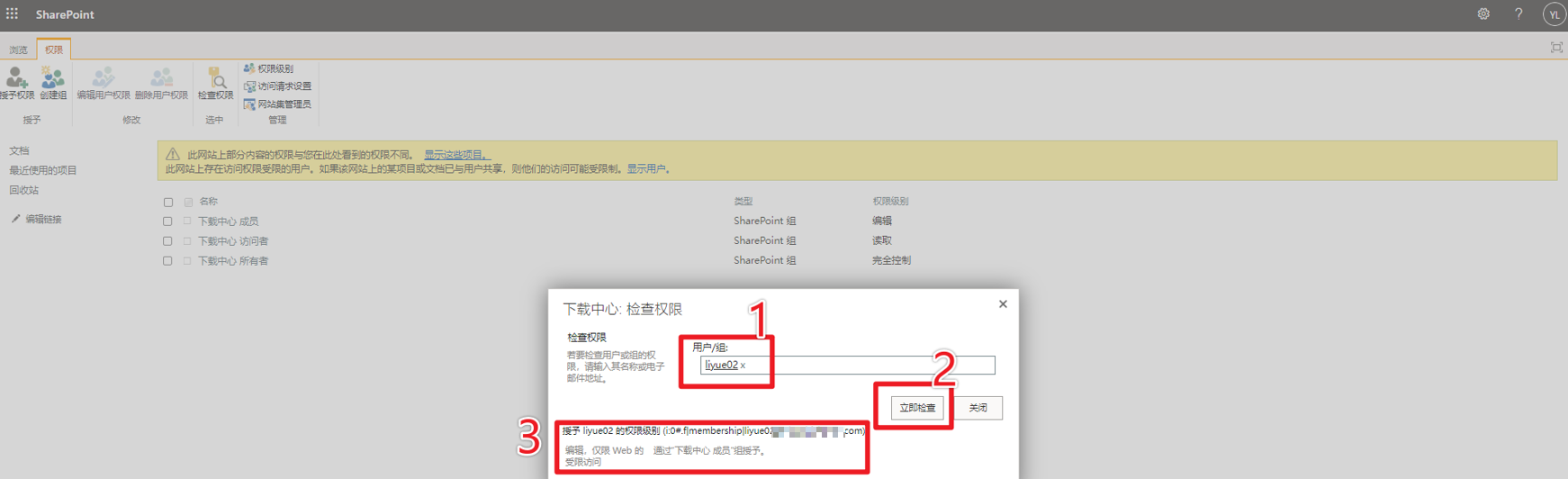
Task: Click the 创建组 create group icon
Action: [53, 81]
